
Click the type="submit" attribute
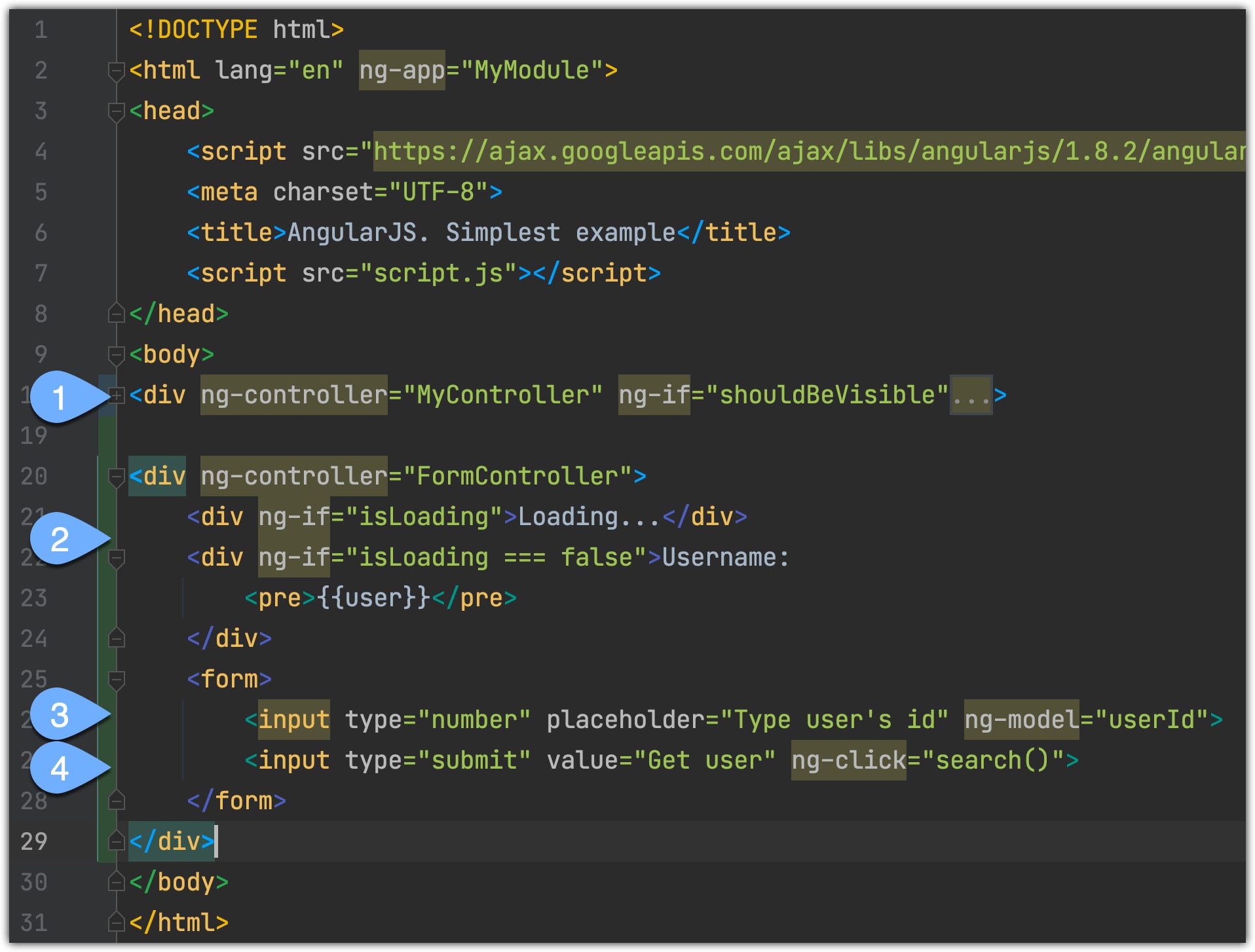coord(438,761)
